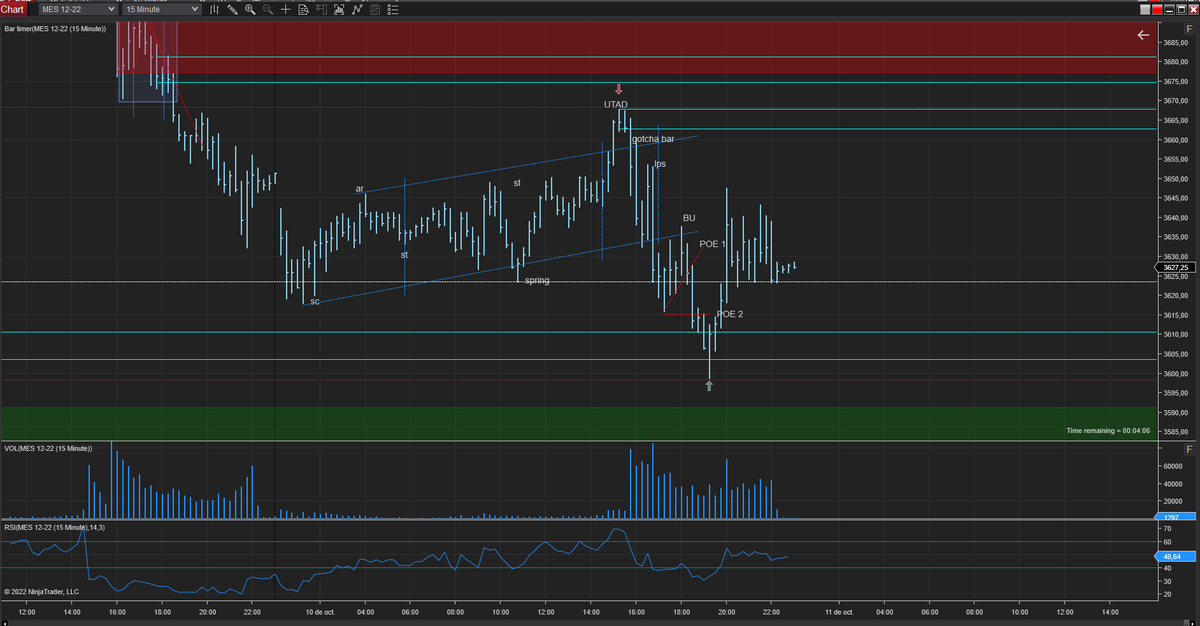
Task: Select the UTAD text annotation
Action: [616, 105]
